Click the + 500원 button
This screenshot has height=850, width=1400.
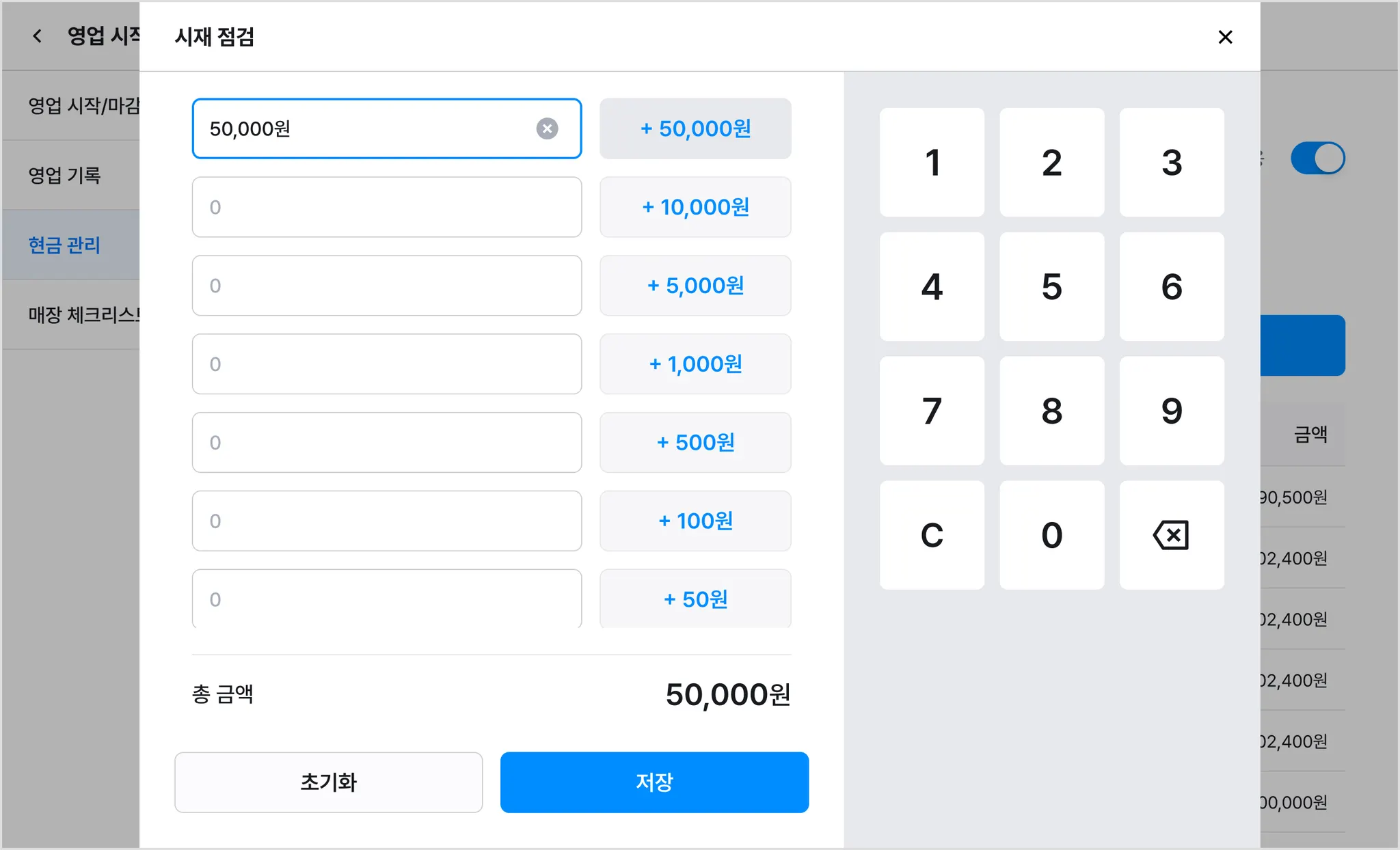[695, 443]
